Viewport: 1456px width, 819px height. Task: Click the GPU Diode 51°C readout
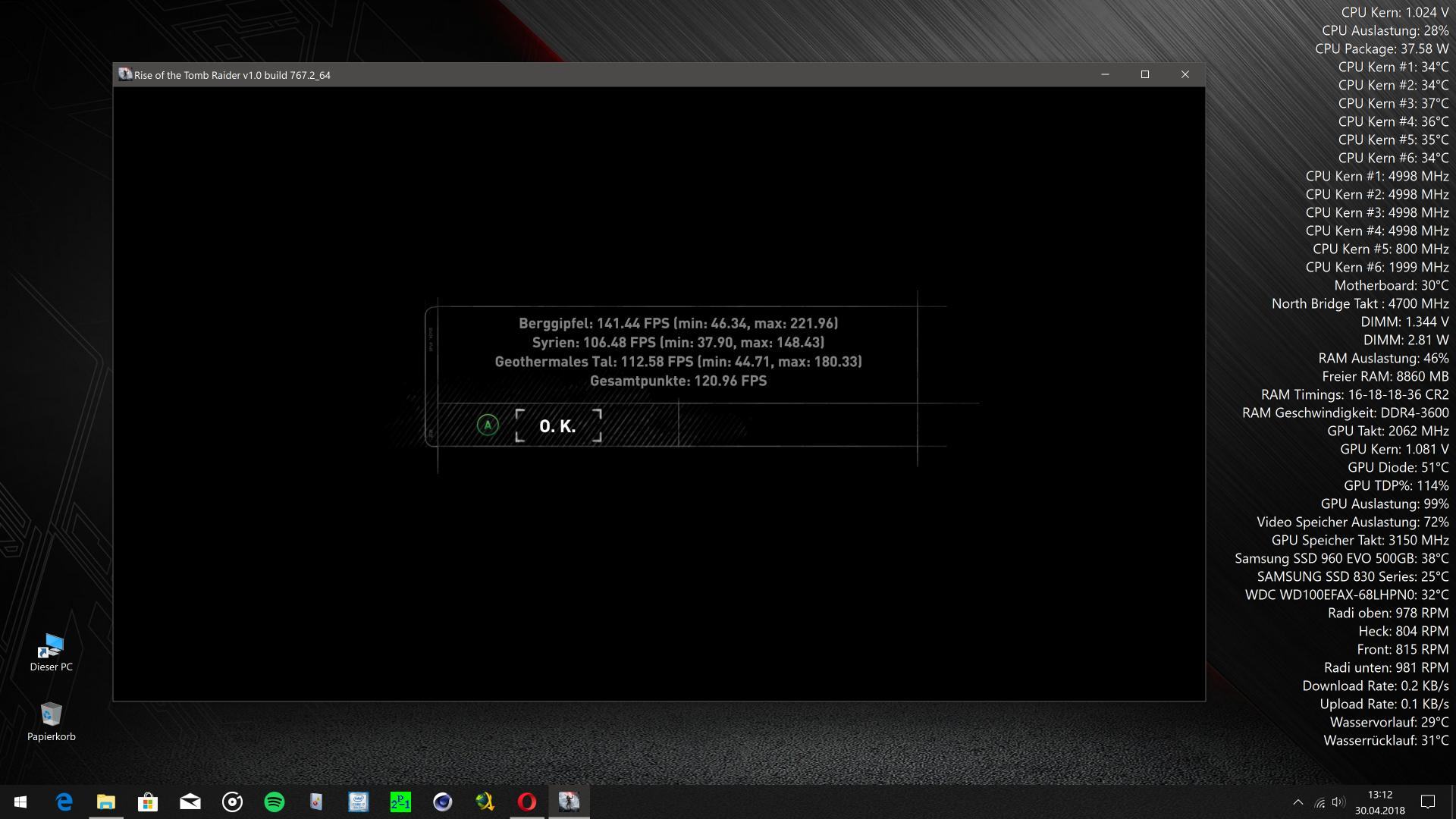[x=1398, y=467]
